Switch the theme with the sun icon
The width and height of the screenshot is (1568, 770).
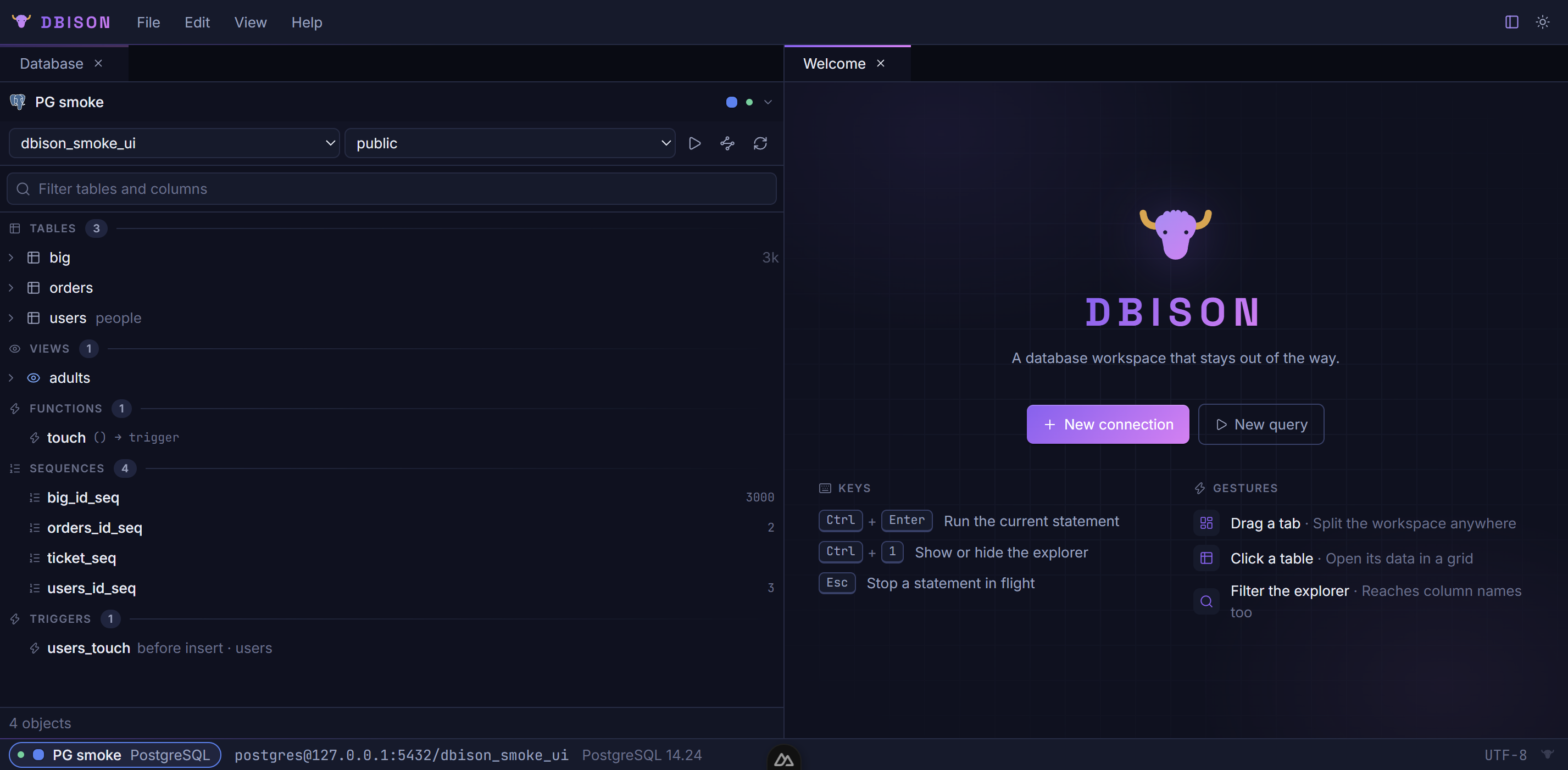pyautogui.click(x=1542, y=22)
